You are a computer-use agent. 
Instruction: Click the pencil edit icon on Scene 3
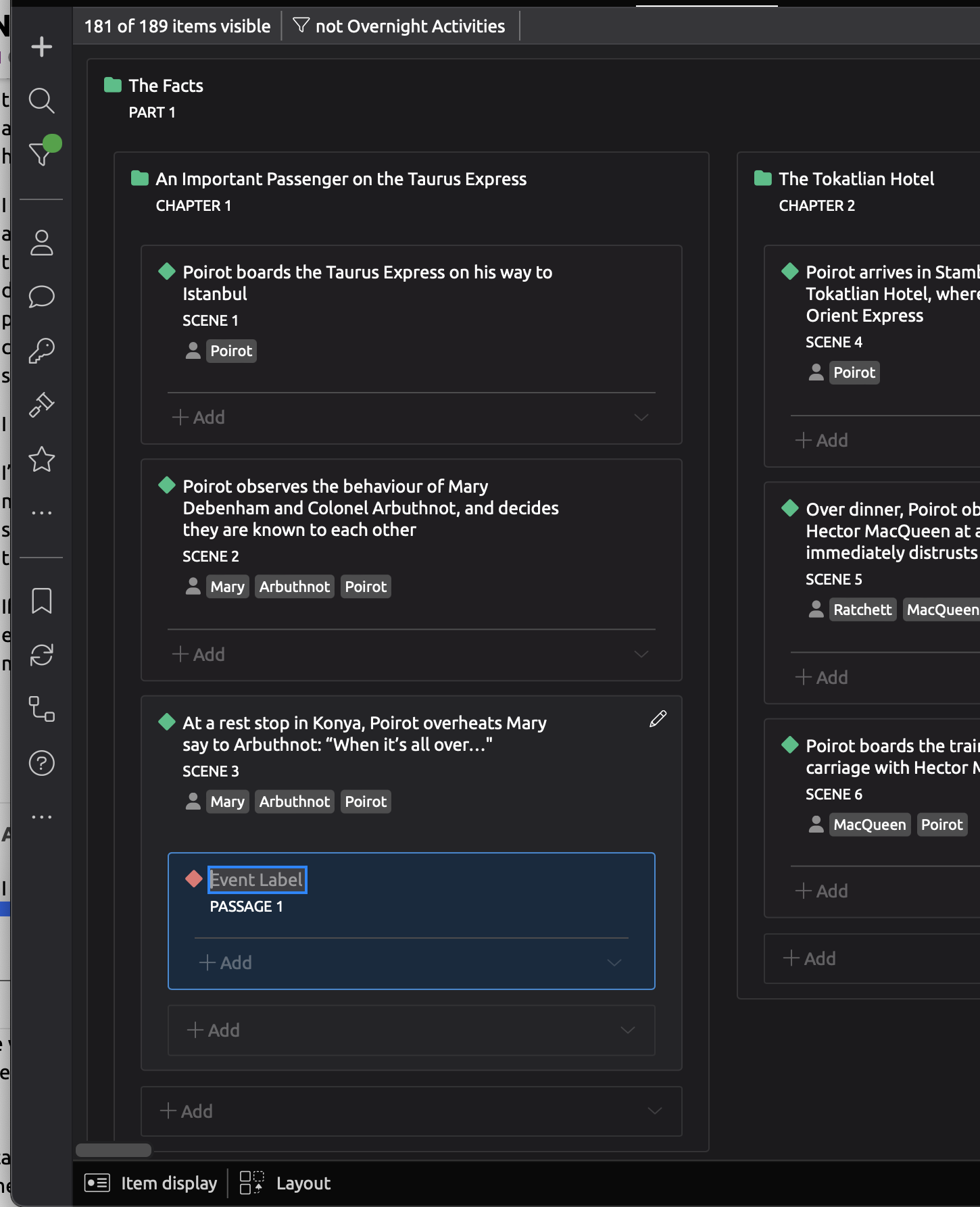coord(658,719)
